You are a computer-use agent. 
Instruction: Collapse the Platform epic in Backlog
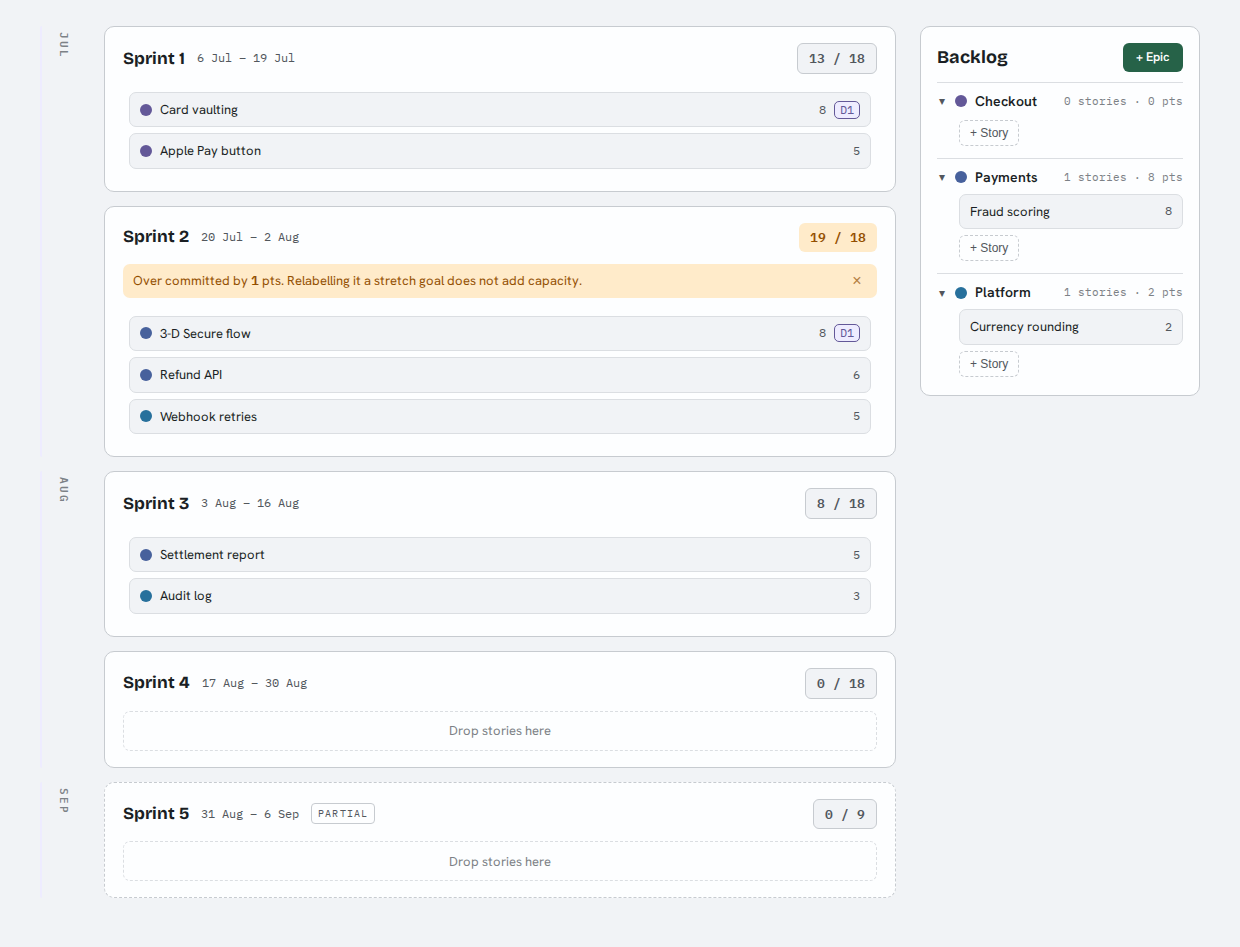click(x=942, y=293)
